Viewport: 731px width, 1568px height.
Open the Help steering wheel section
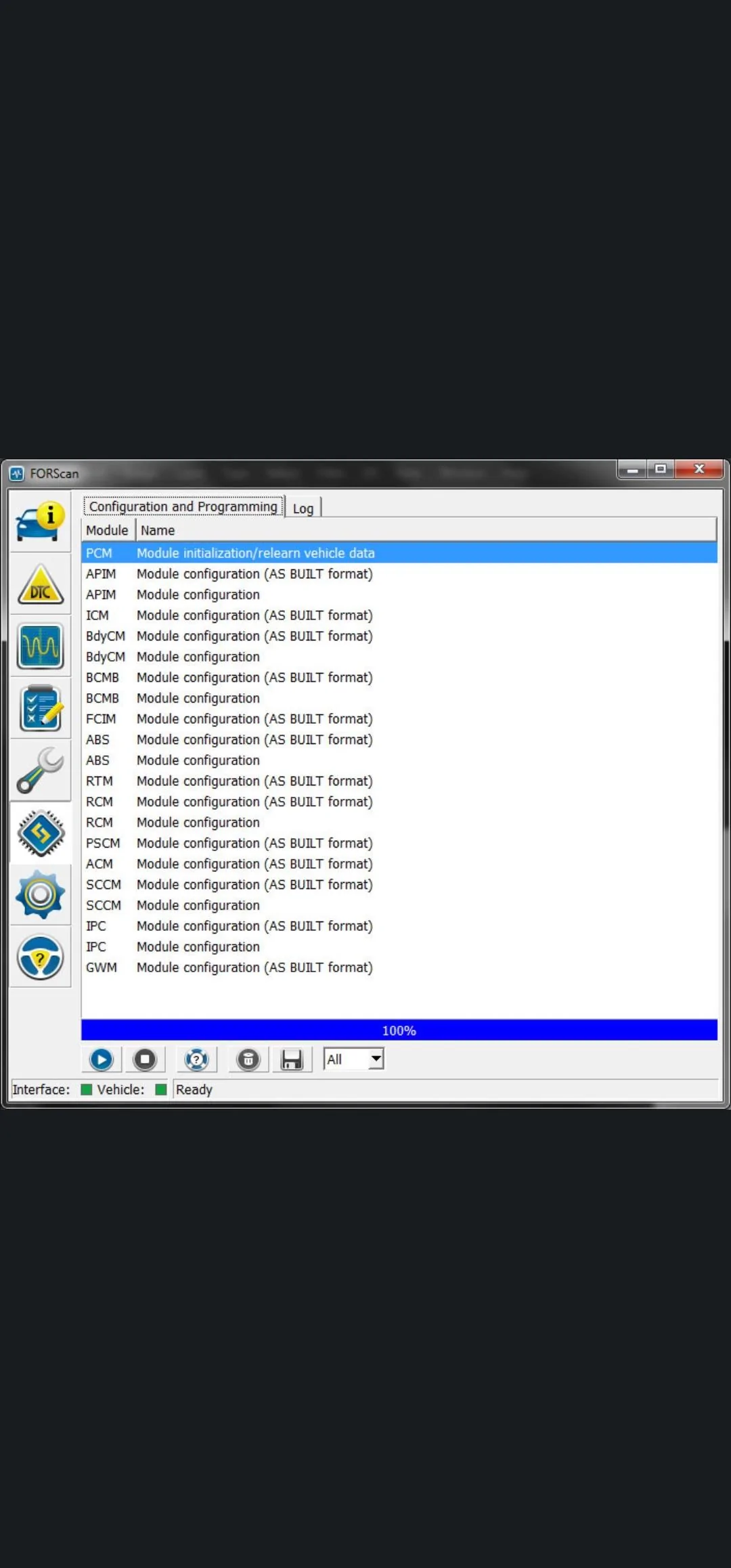coord(40,957)
